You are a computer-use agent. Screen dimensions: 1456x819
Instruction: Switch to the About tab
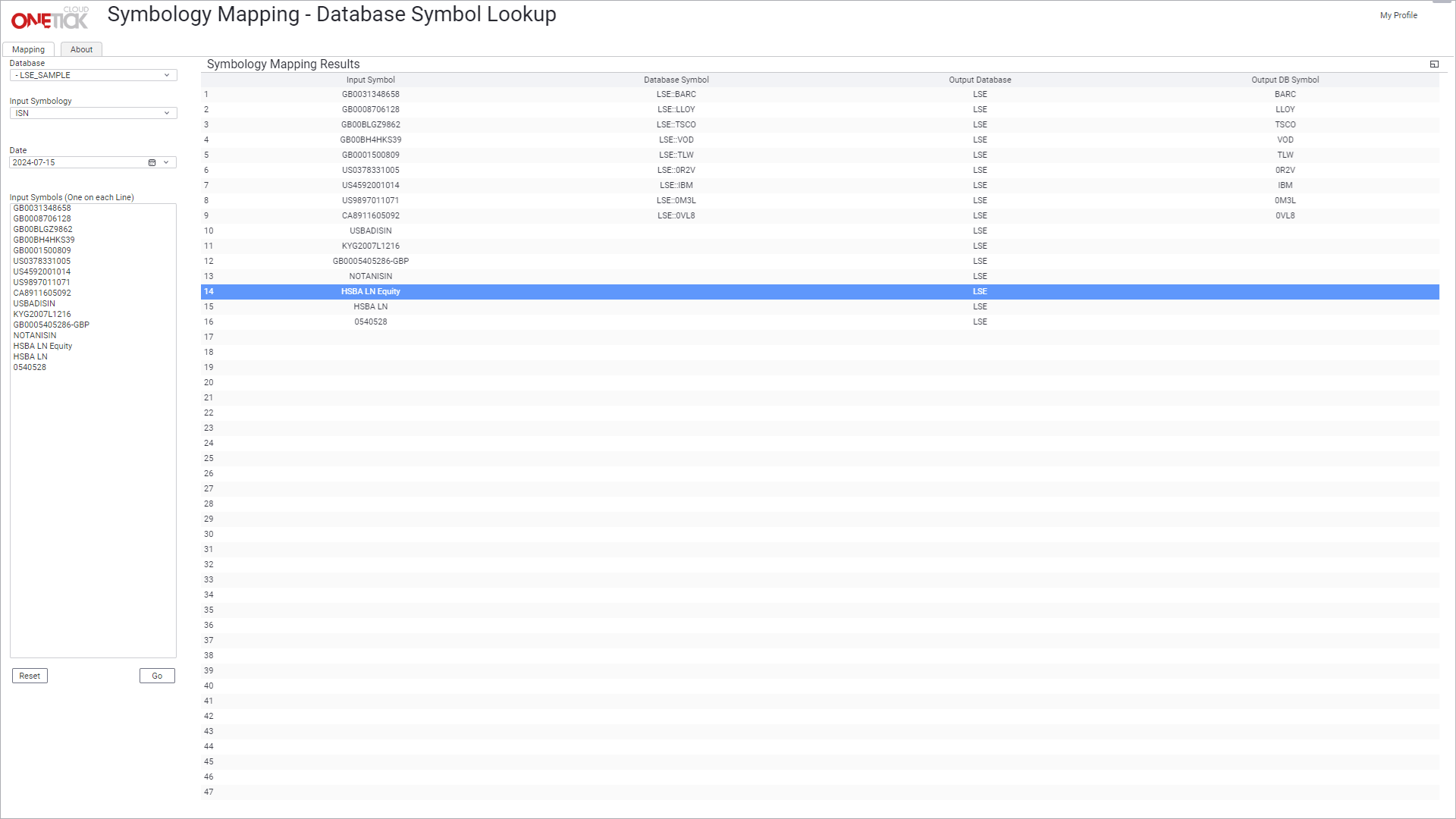tap(81, 50)
